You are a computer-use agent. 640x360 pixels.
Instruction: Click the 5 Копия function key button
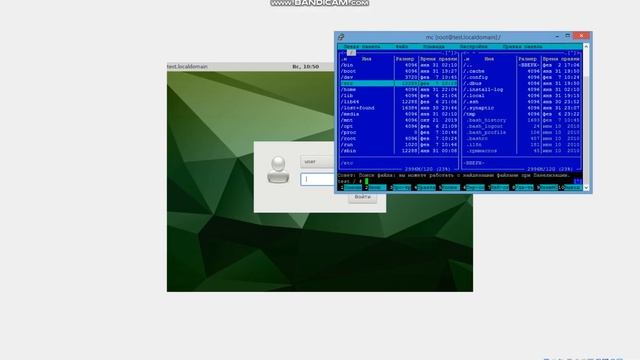click(x=449, y=187)
